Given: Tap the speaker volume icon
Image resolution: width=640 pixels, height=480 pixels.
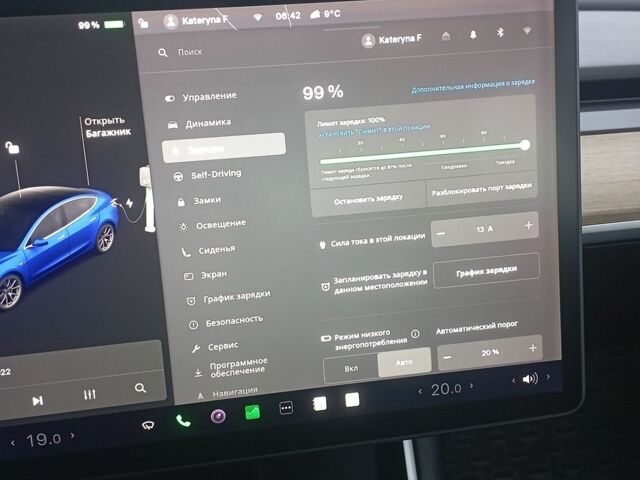Looking at the screenshot, I should tap(530, 379).
